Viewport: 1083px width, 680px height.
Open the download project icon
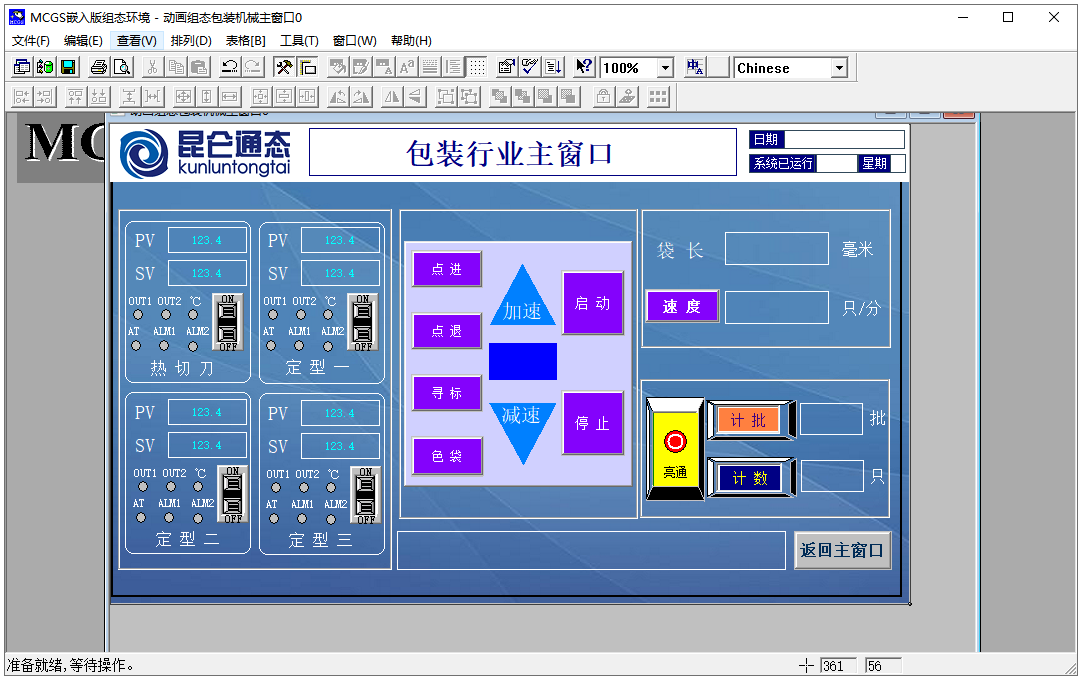553,67
